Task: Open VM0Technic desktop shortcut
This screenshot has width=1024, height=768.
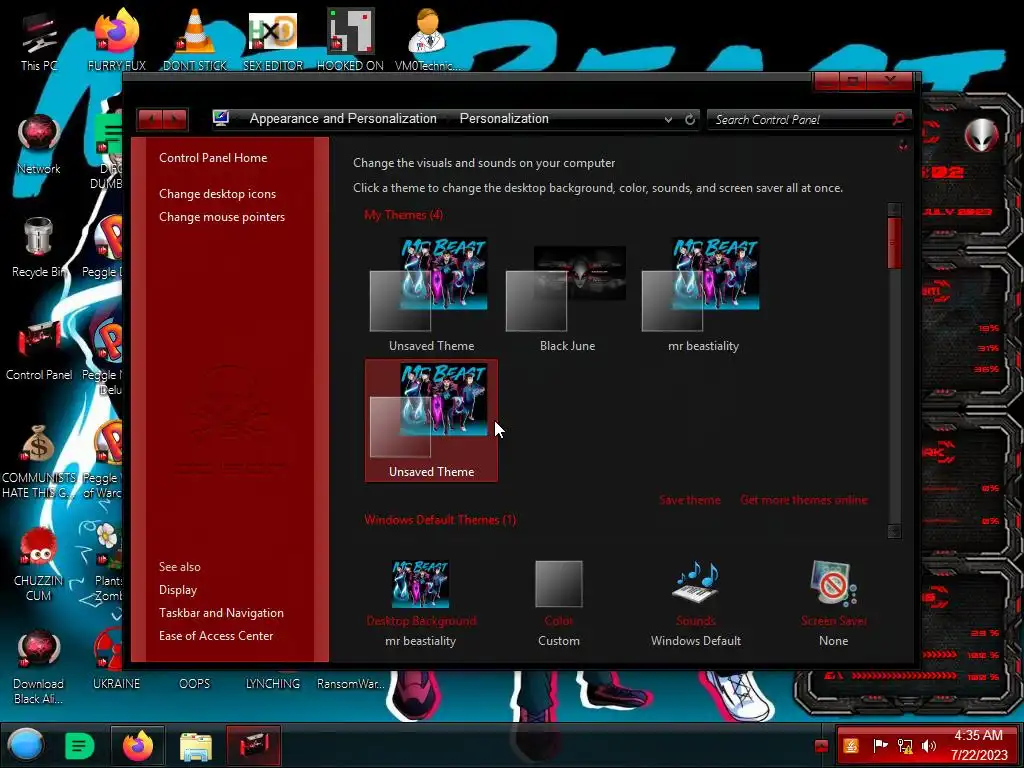Action: (427, 42)
